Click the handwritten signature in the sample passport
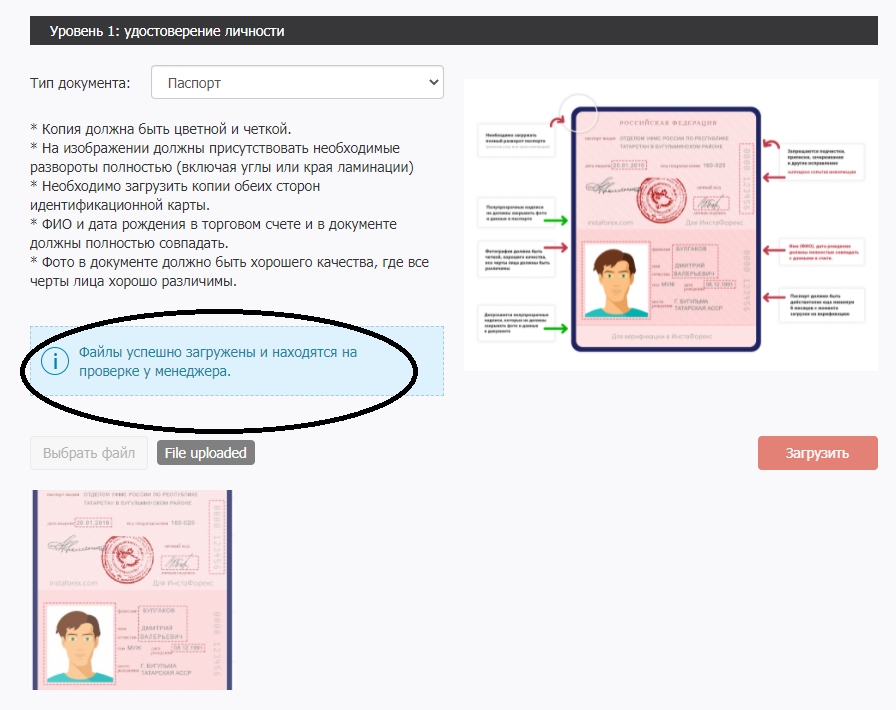The image size is (896, 710). 609,187
